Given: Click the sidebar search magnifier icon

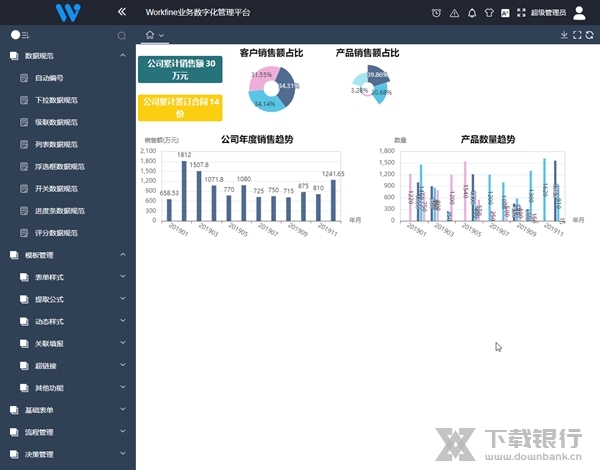Looking at the screenshot, I should (122, 35).
